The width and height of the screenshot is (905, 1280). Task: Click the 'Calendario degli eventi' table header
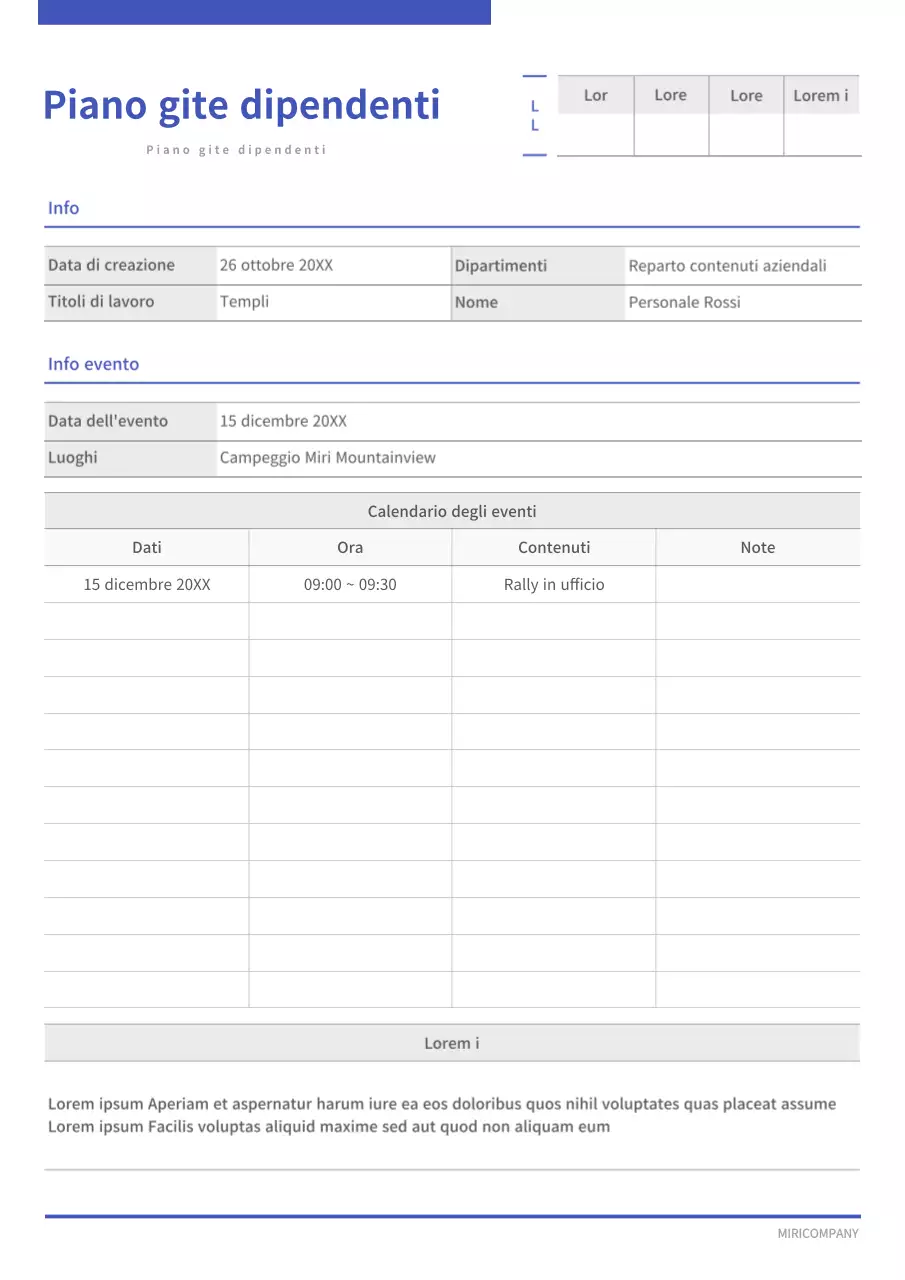point(452,511)
